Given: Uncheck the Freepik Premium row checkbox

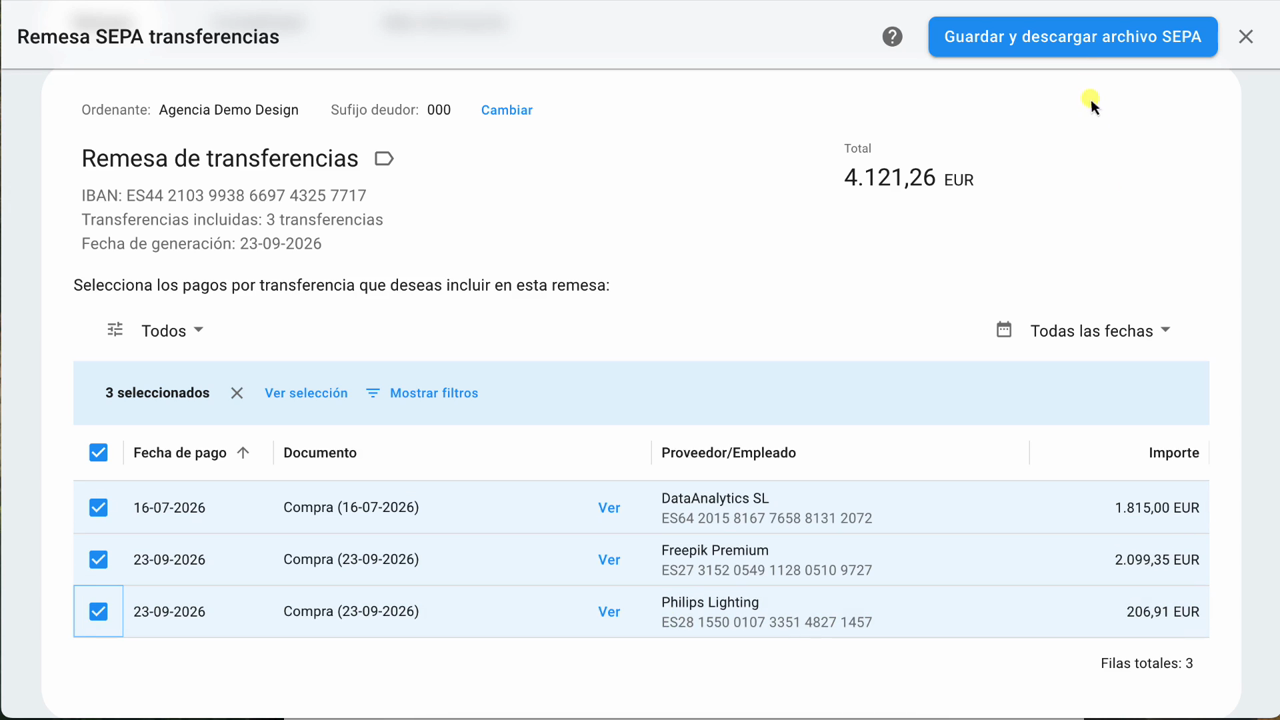Looking at the screenshot, I should [x=98, y=560].
